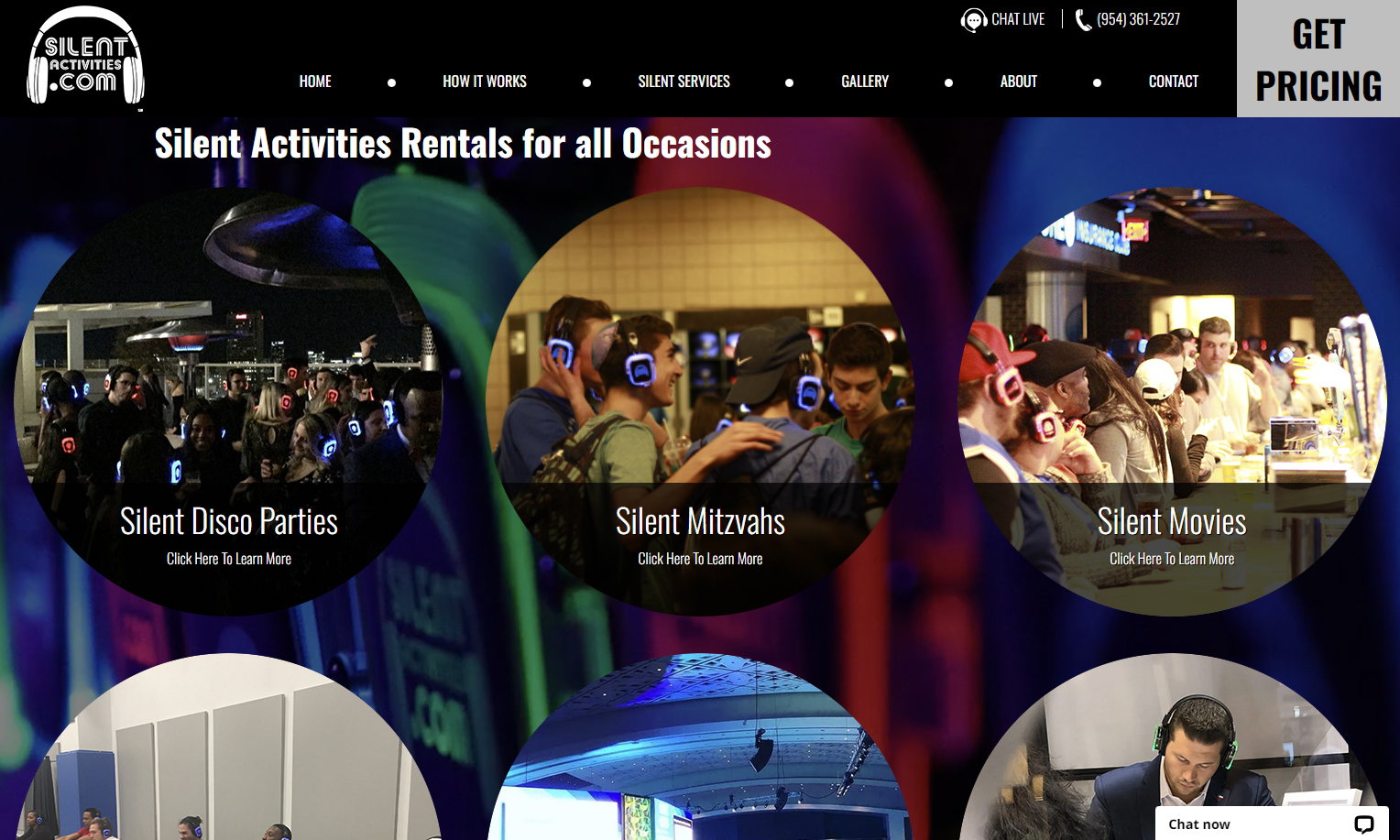Click the phone handset icon

pyautogui.click(x=1083, y=20)
